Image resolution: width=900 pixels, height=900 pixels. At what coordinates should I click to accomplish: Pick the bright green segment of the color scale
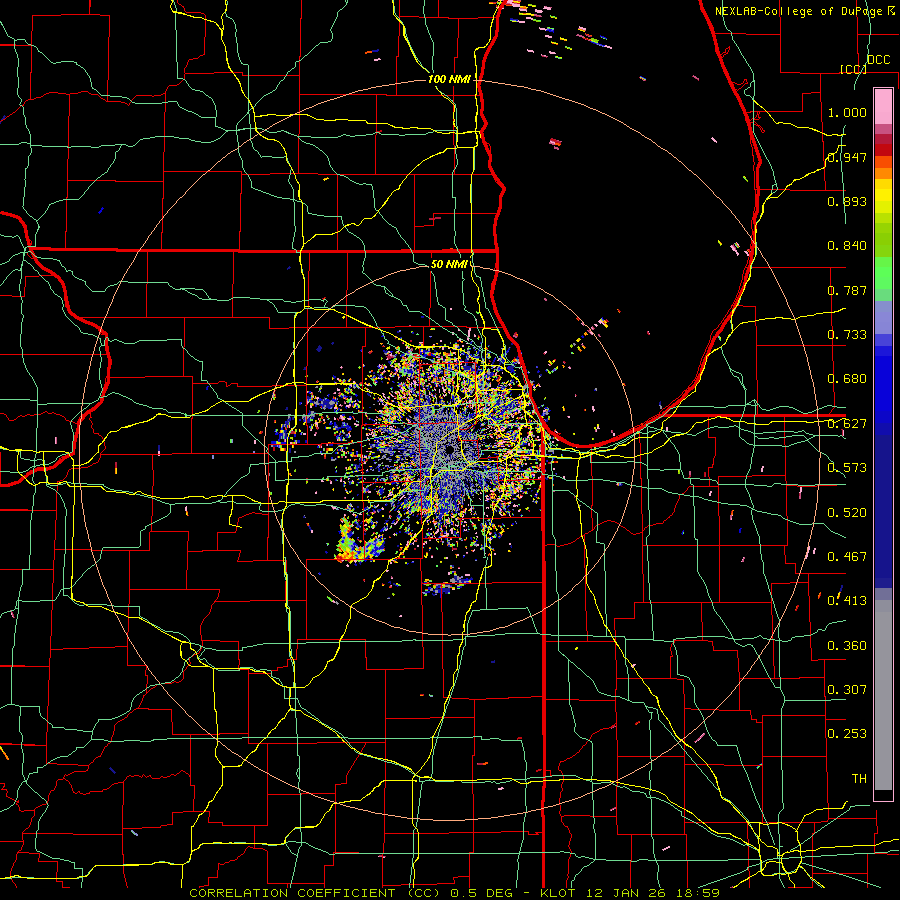coord(883,273)
